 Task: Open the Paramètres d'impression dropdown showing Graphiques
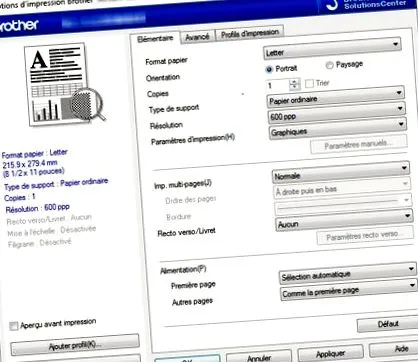(338, 129)
